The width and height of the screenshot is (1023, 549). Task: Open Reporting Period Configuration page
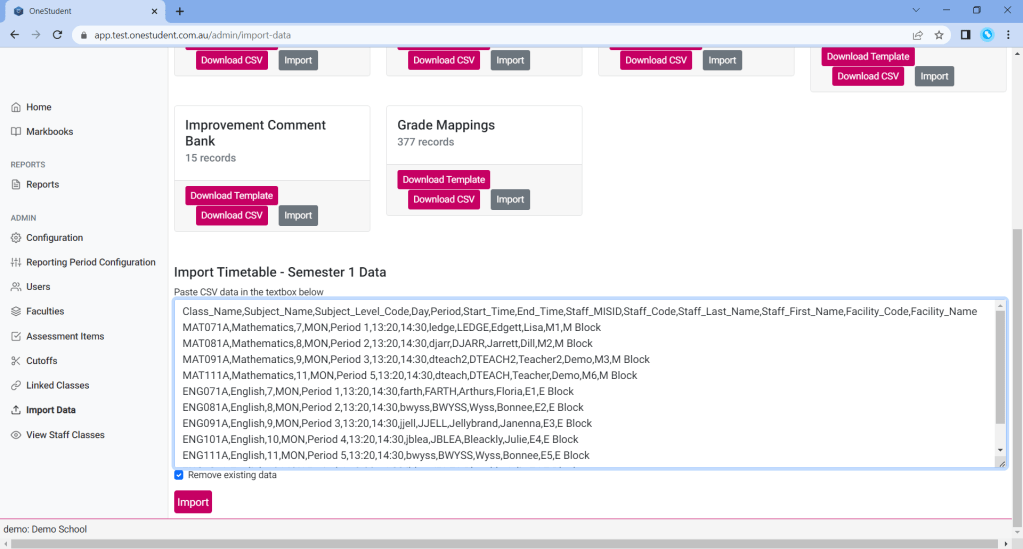pos(90,262)
